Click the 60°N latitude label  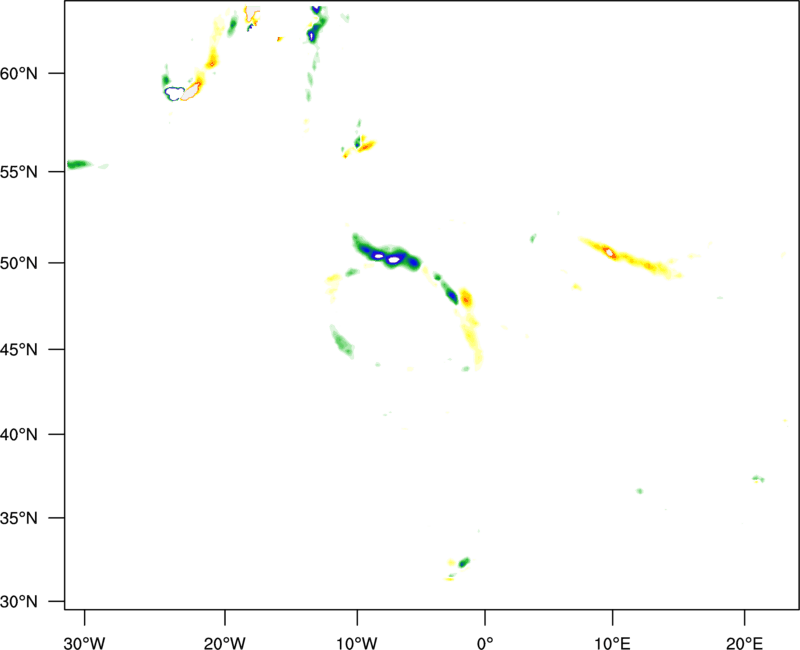tap(19, 74)
